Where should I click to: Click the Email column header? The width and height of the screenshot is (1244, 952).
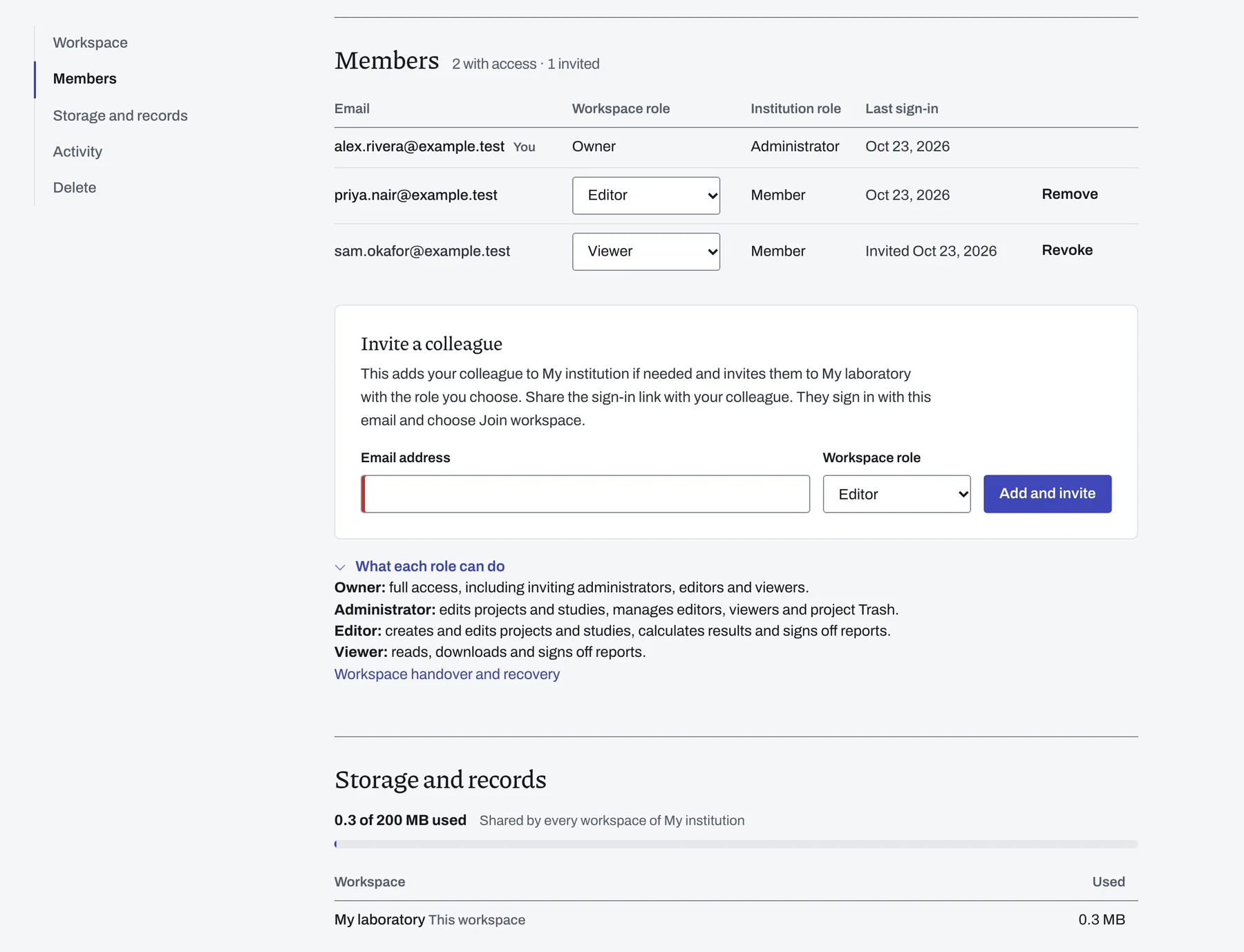point(352,109)
